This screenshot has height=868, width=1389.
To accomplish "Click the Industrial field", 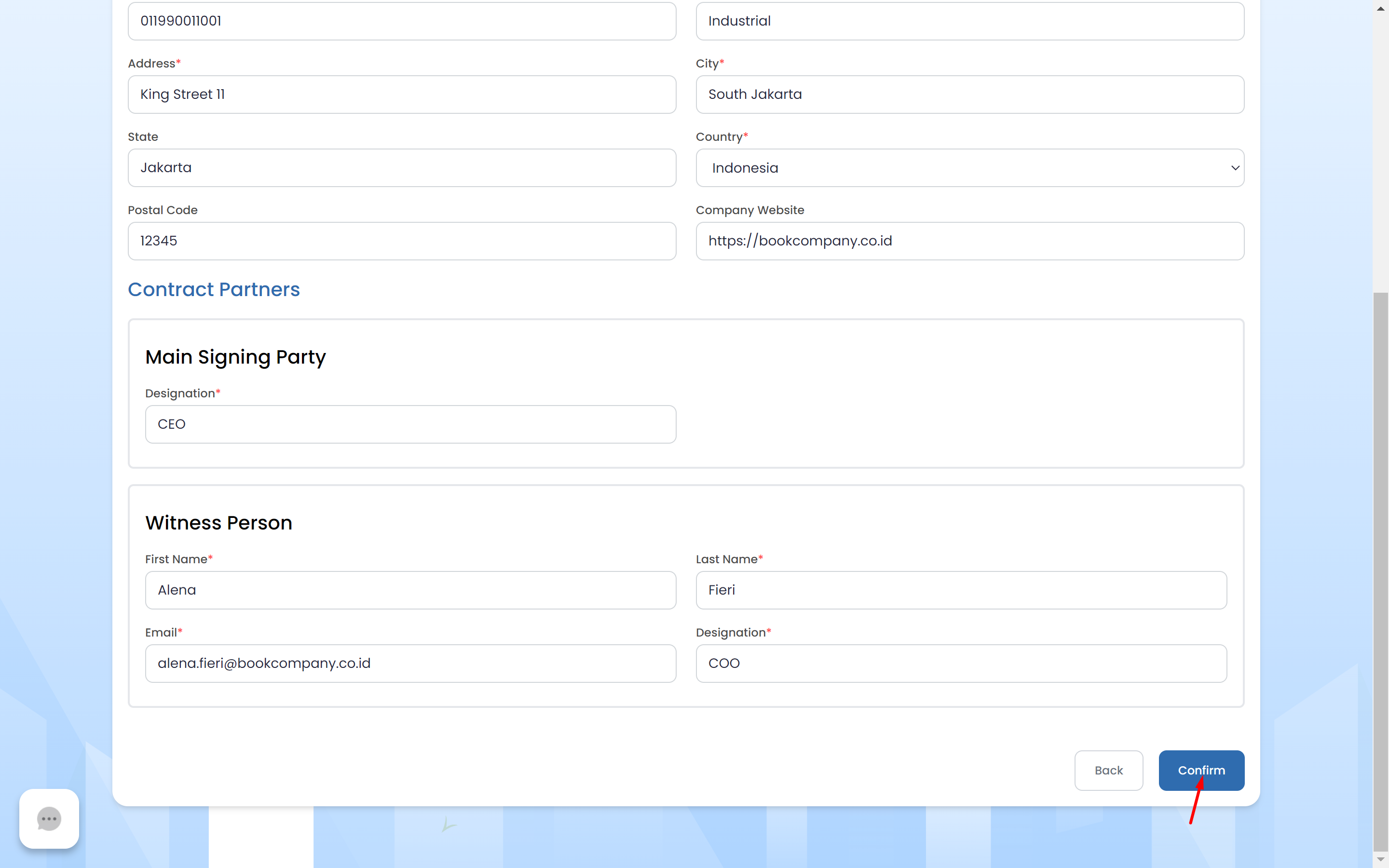I will [x=970, y=21].
